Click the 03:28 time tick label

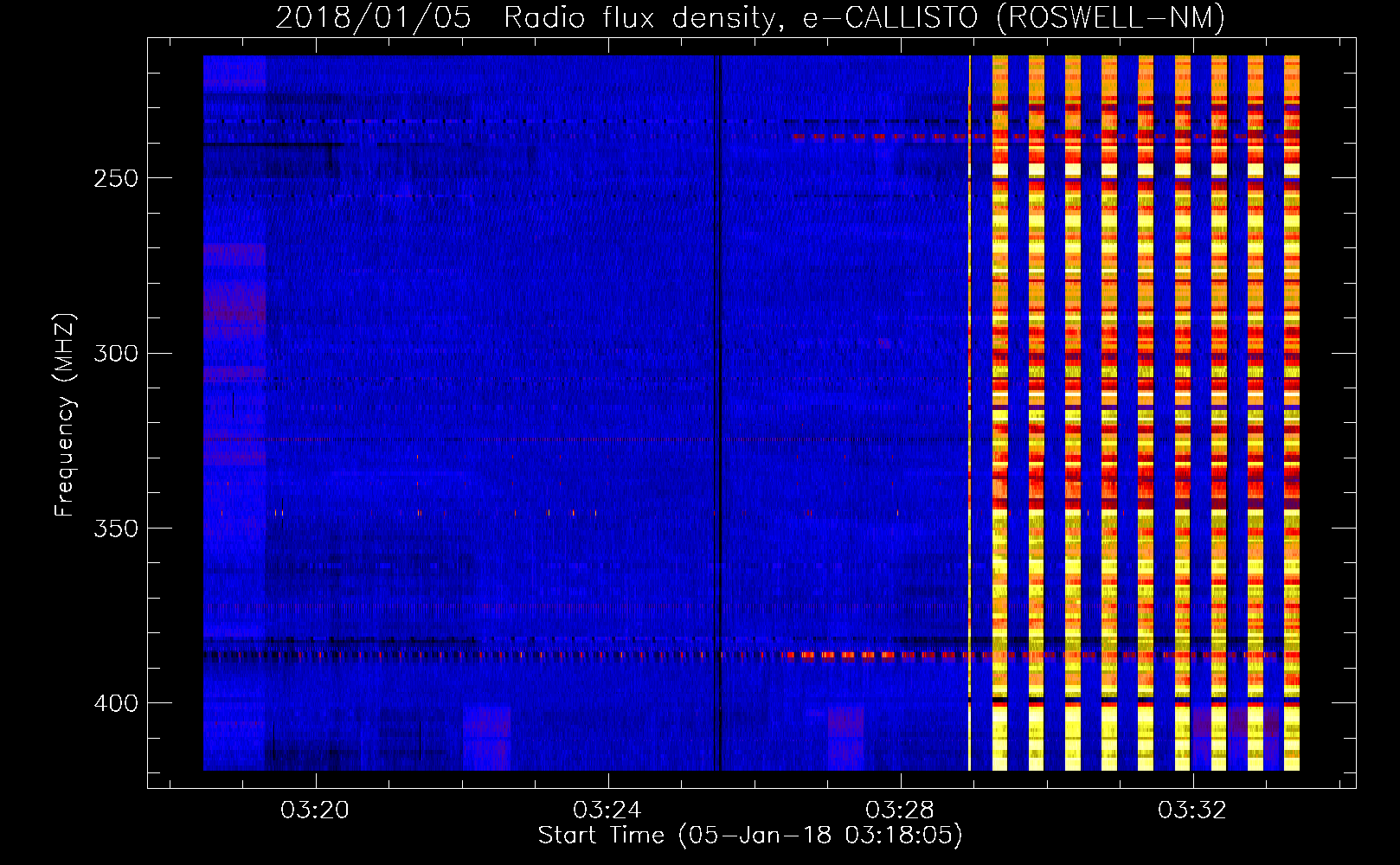tap(900, 810)
